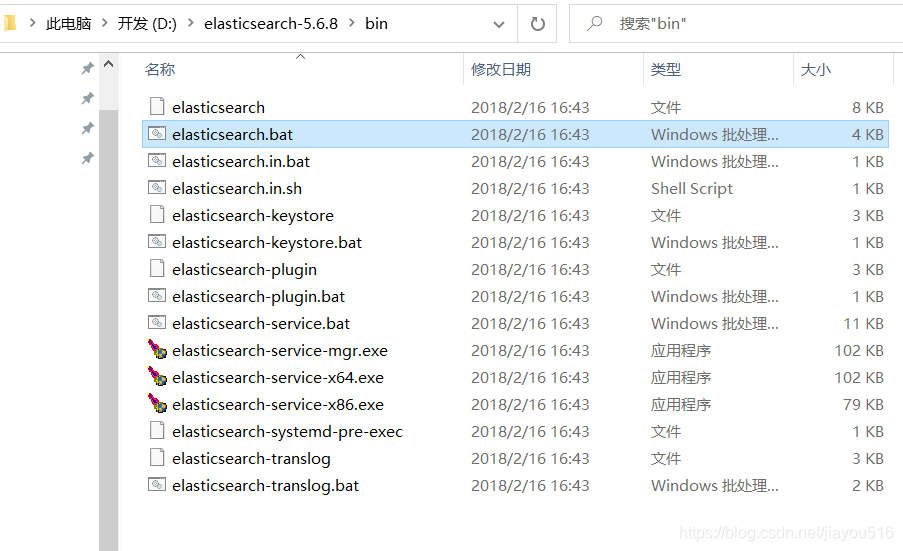Click the third pin icon in navigation pane
This screenshot has width=903, height=551.
tap(88, 128)
